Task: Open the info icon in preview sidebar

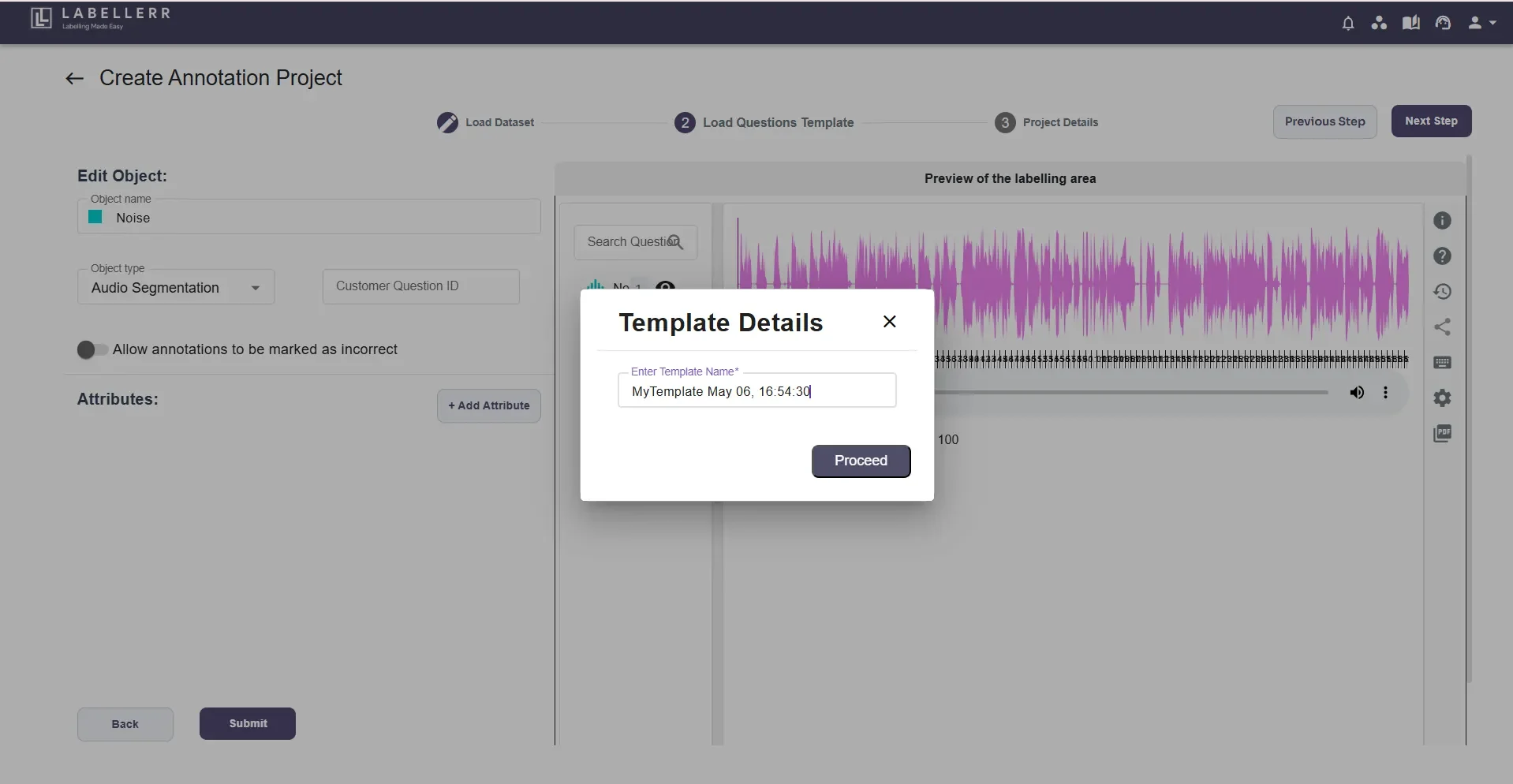Action: click(x=1442, y=221)
